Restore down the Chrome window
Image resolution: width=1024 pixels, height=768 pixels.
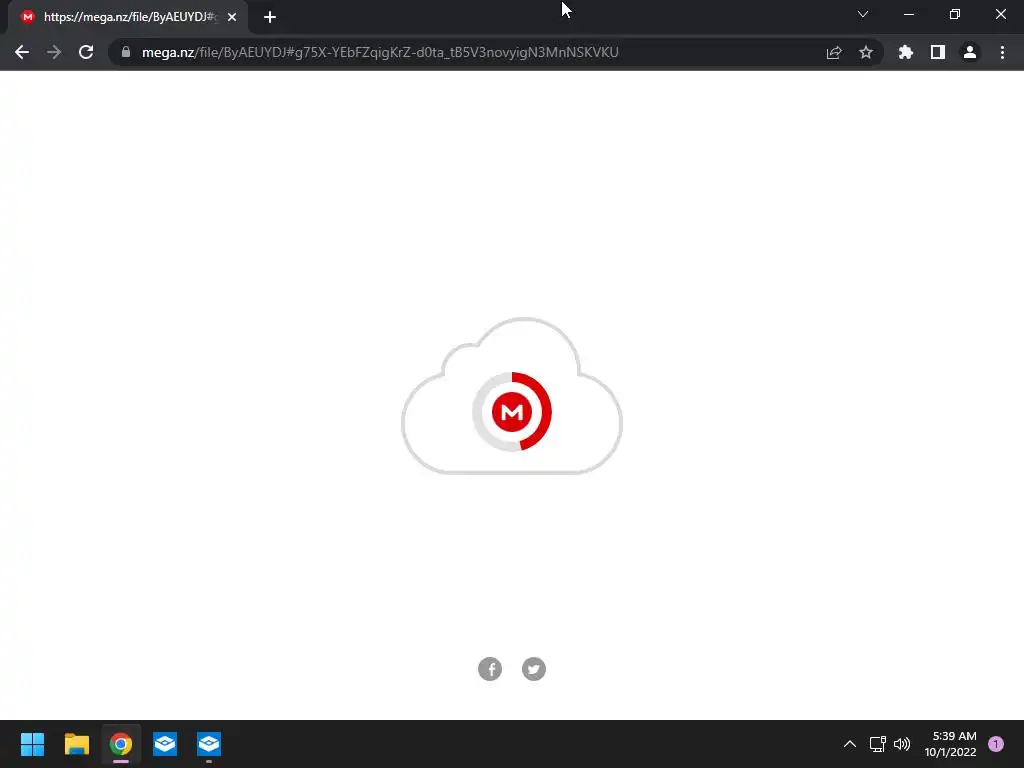coord(955,14)
